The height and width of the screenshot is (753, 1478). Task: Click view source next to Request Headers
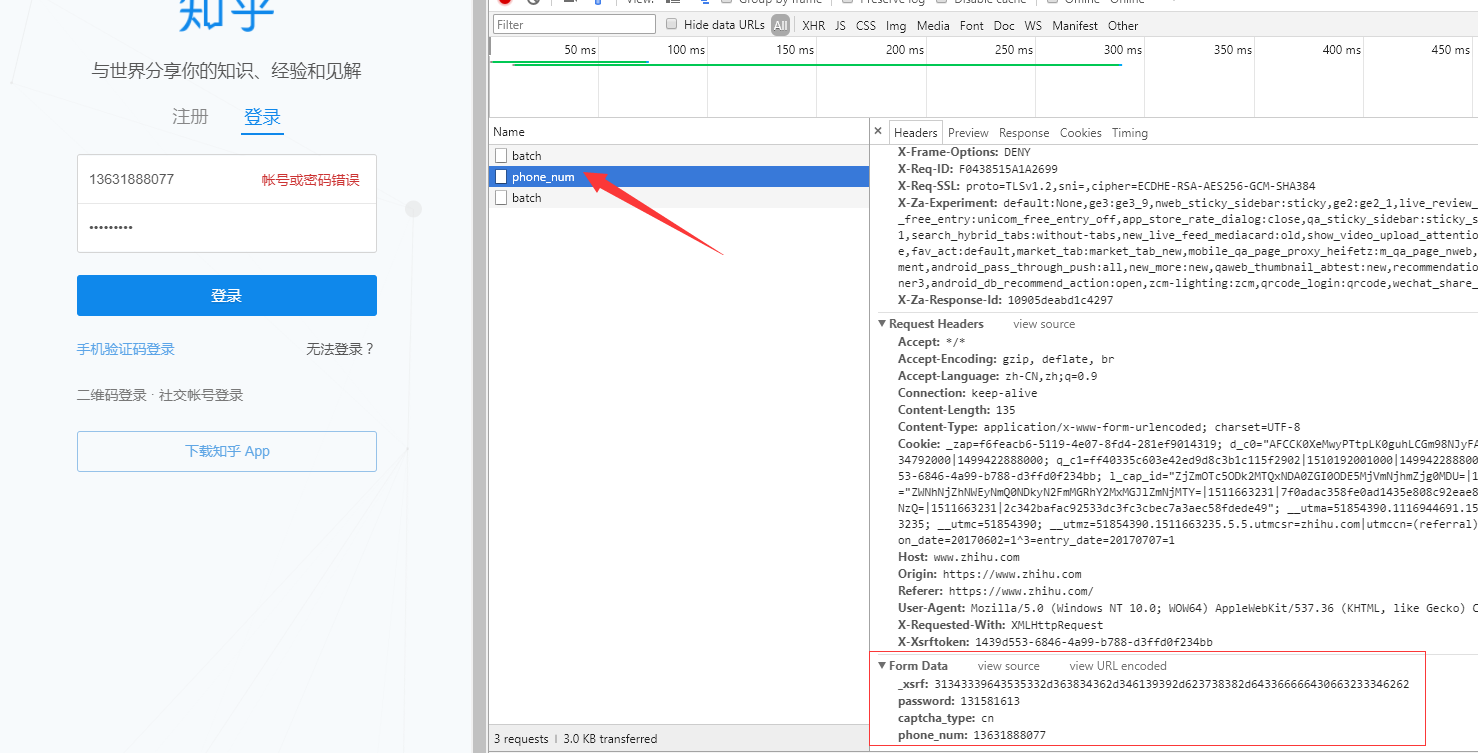(x=1043, y=324)
